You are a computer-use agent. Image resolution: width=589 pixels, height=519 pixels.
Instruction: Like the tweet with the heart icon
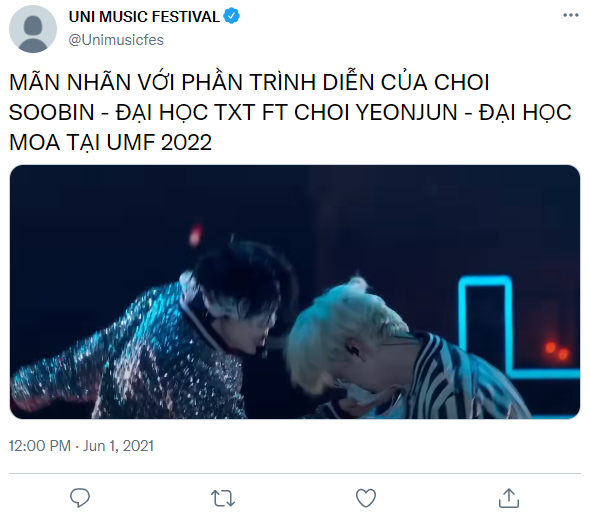pyautogui.click(x=365, y=498)
